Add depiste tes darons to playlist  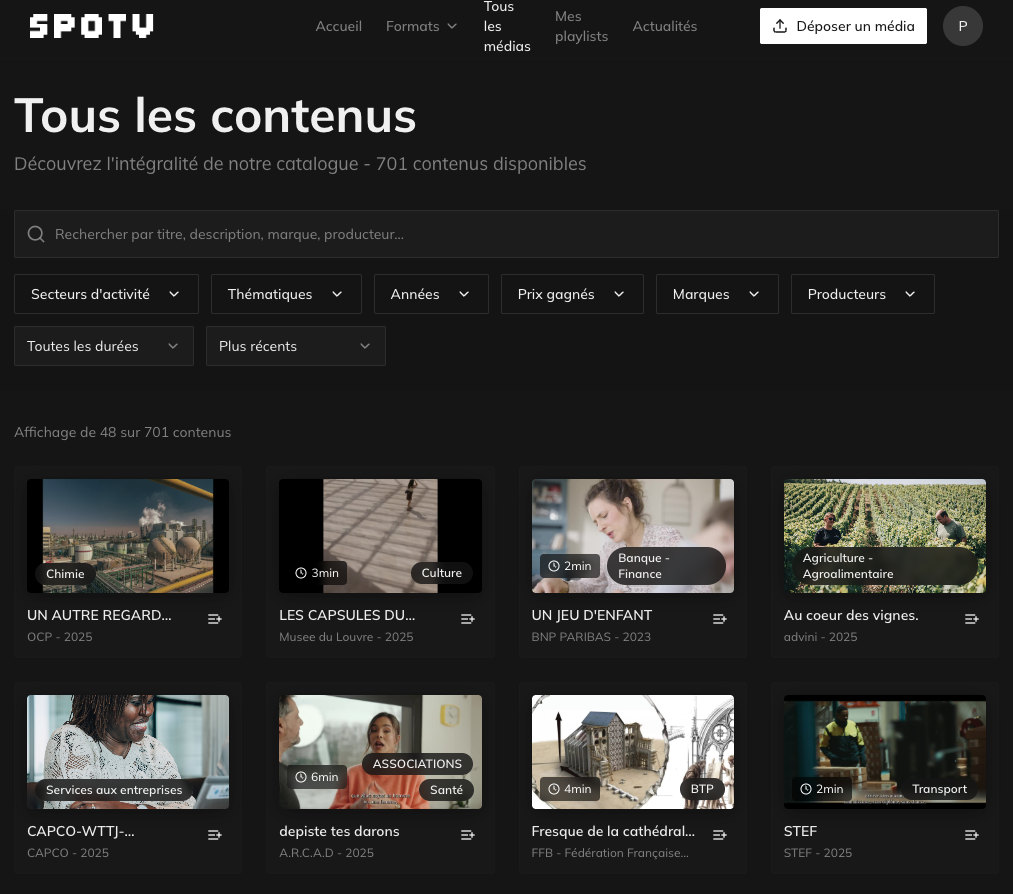click(x=467, y=835)
